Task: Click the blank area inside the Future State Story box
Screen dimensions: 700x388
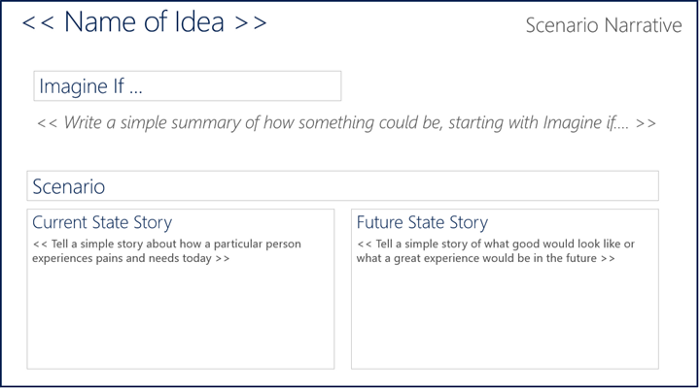Action: pyautogui.click(x=504, y=317)
